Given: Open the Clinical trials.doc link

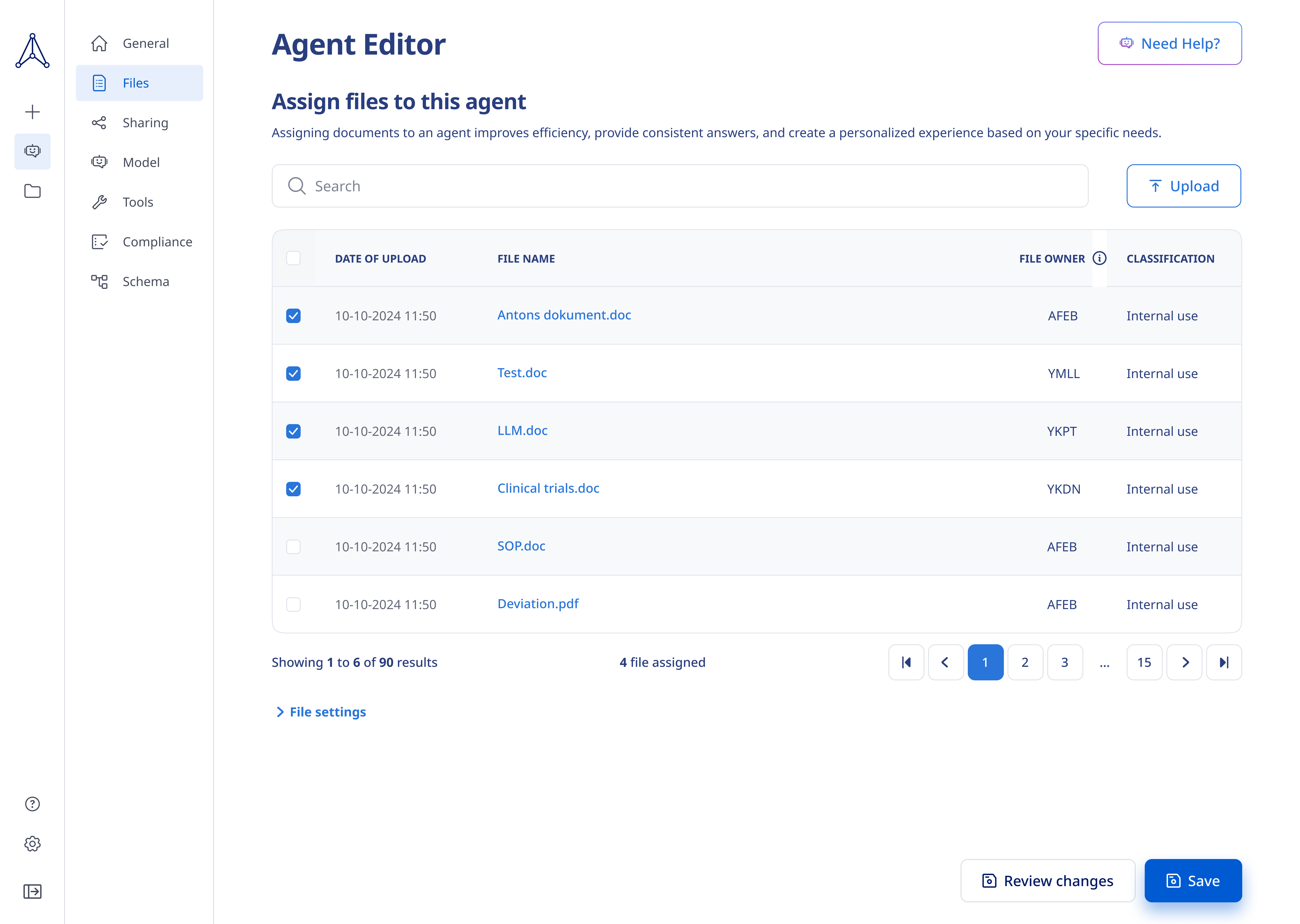Looking at the screenshot, I should 548,488.
